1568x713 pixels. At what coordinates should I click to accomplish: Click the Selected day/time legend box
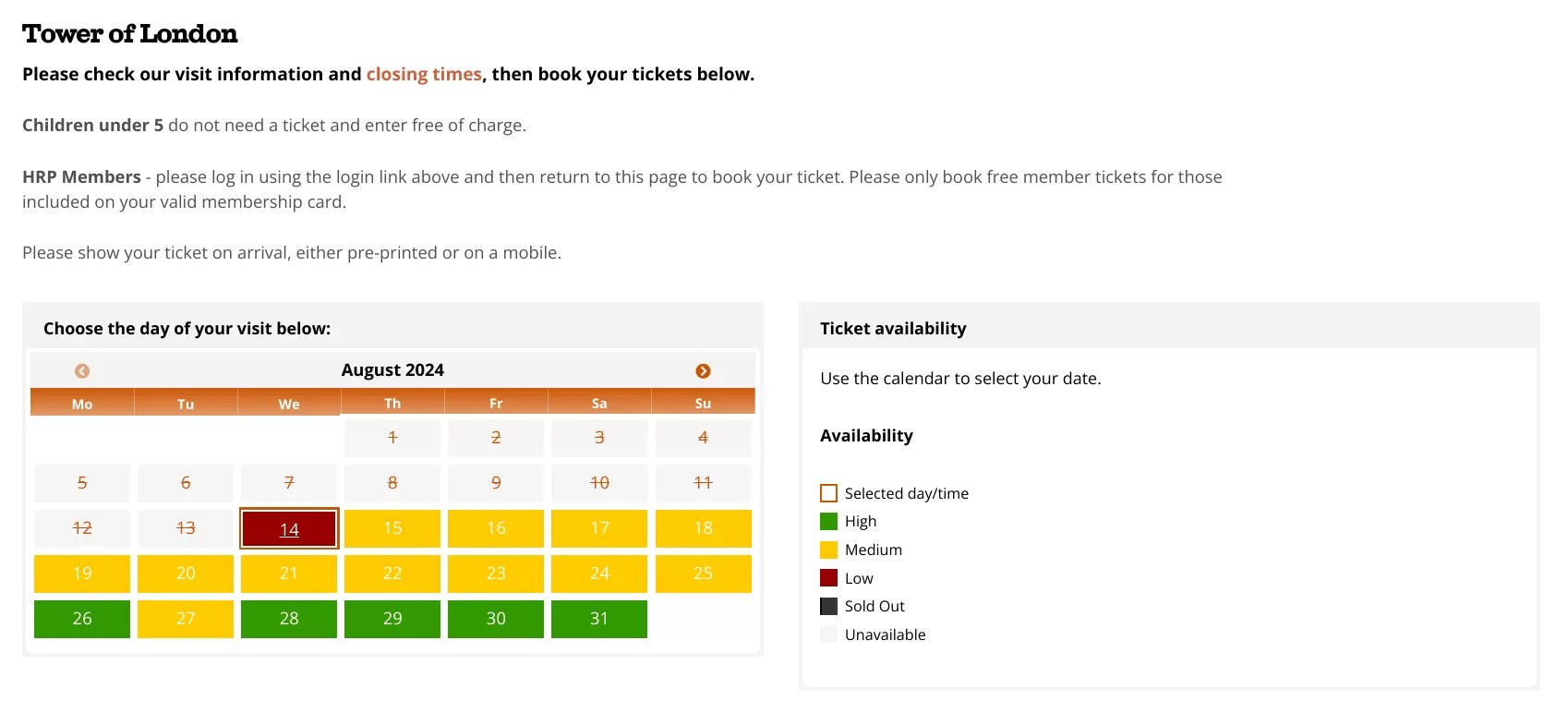[x=828, y=493]
